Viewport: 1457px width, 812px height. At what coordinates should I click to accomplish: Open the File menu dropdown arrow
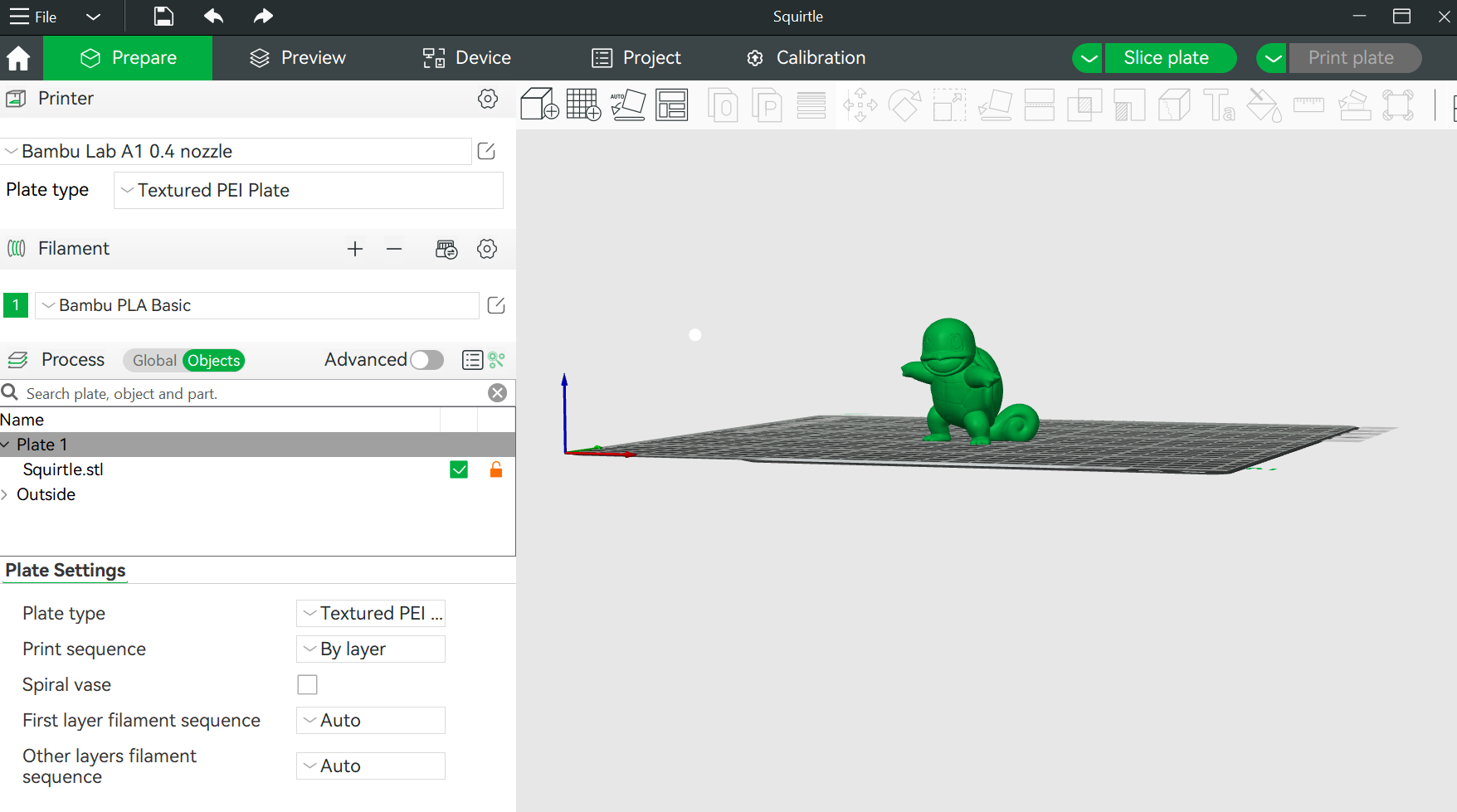(x=93, y=17)
